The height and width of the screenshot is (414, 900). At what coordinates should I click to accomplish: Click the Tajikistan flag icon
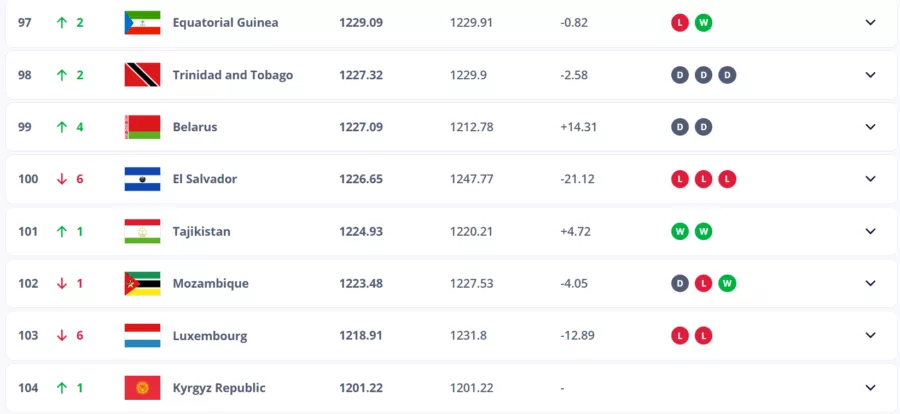[x=142, y=231]
